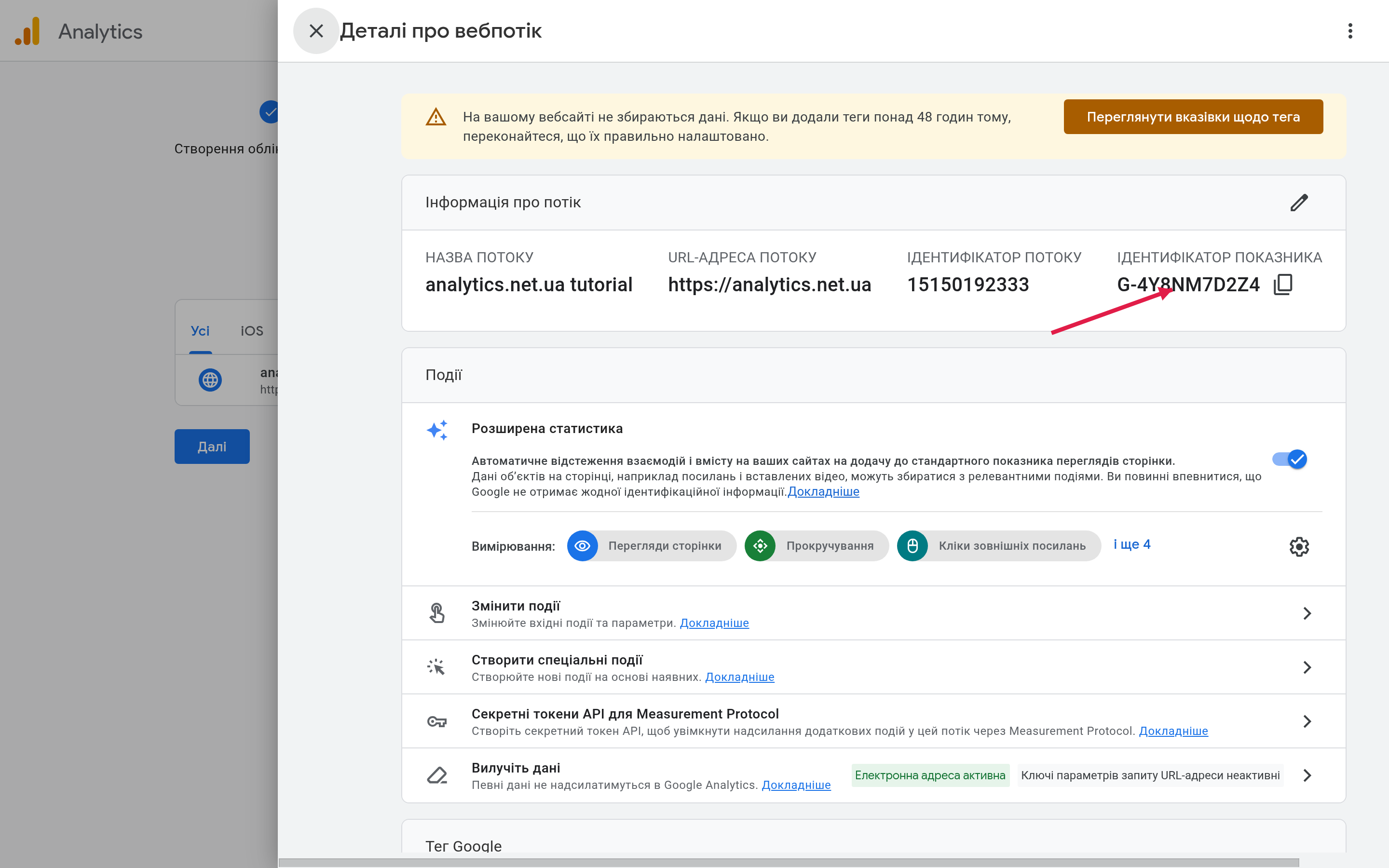Click the enhanced measurement sparkle icon
Screen dimensions: 1389x868
[437, 430]
